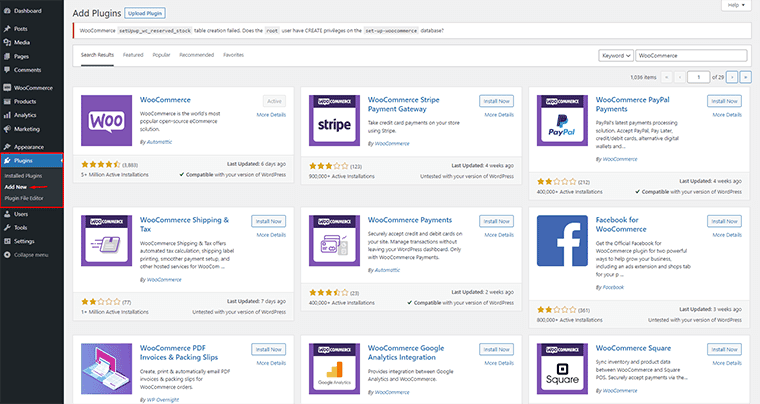Switch to the Popular tab
This screenshot has height=404, width=760.
161,55
